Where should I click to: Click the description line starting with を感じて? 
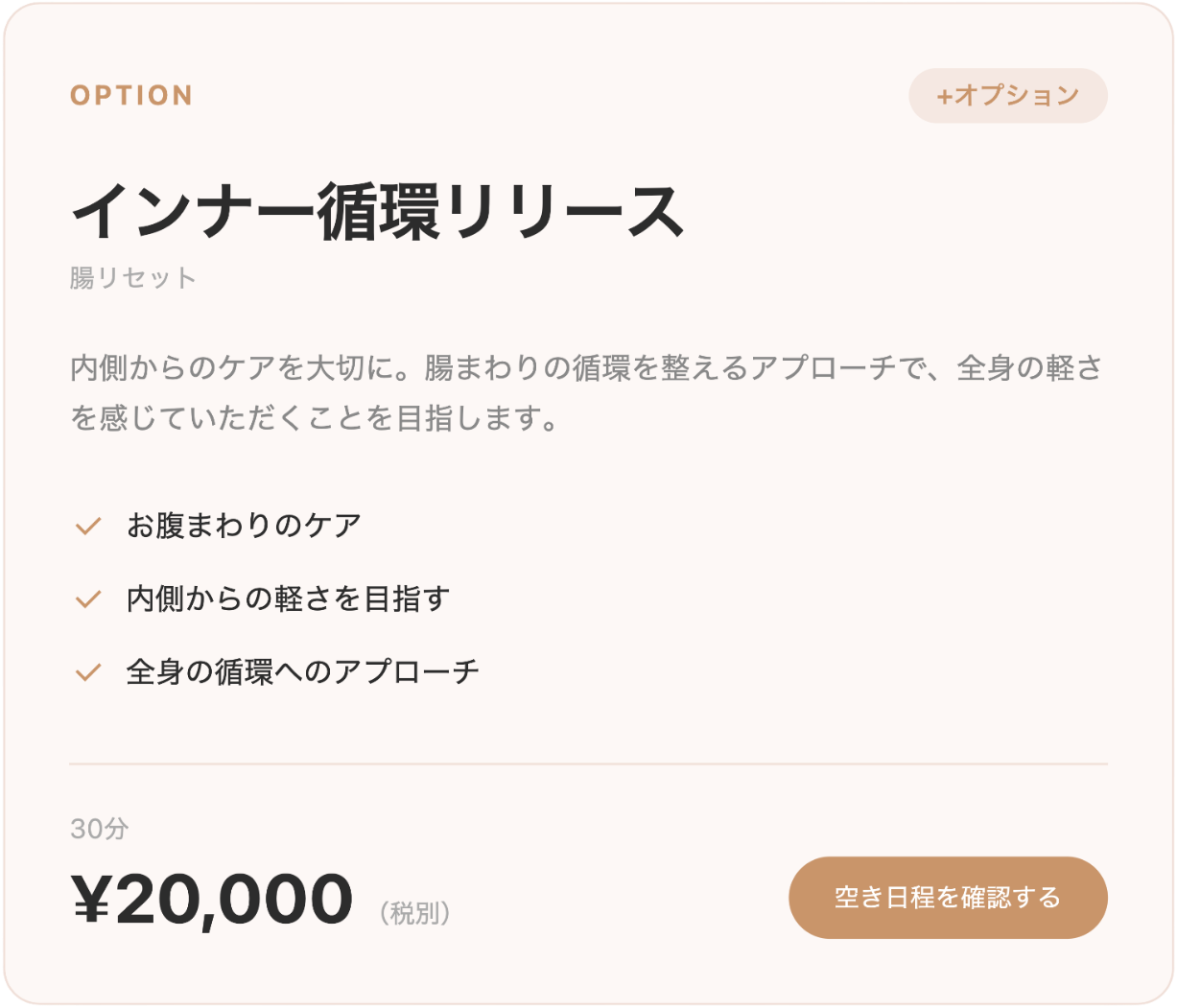tap(315, 419)
